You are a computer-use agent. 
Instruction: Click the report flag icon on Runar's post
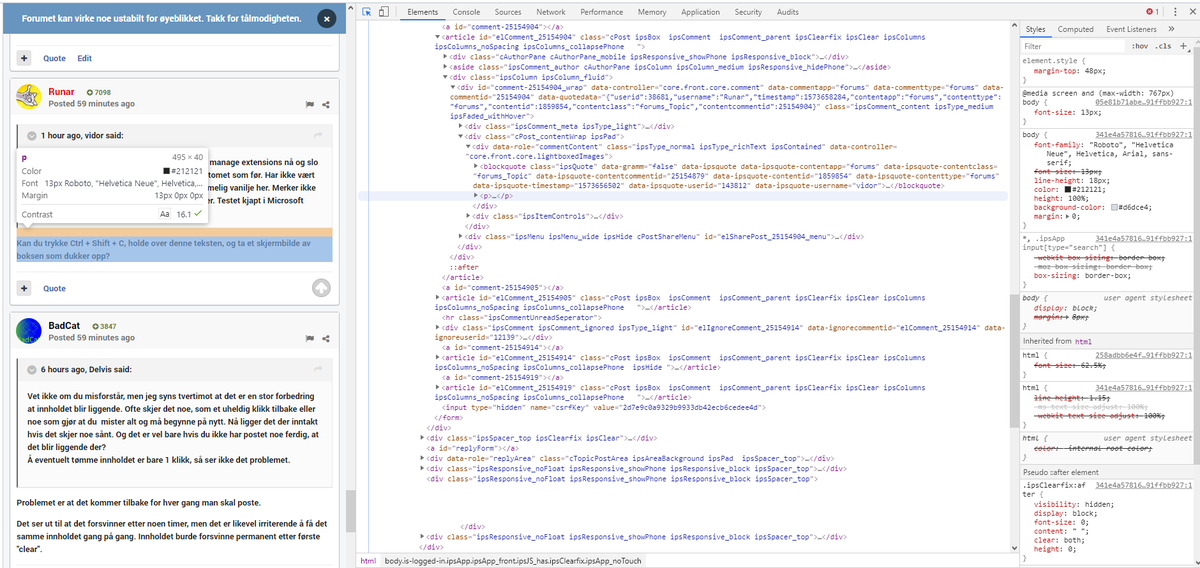pyautogui.click(x=310, y=103)
